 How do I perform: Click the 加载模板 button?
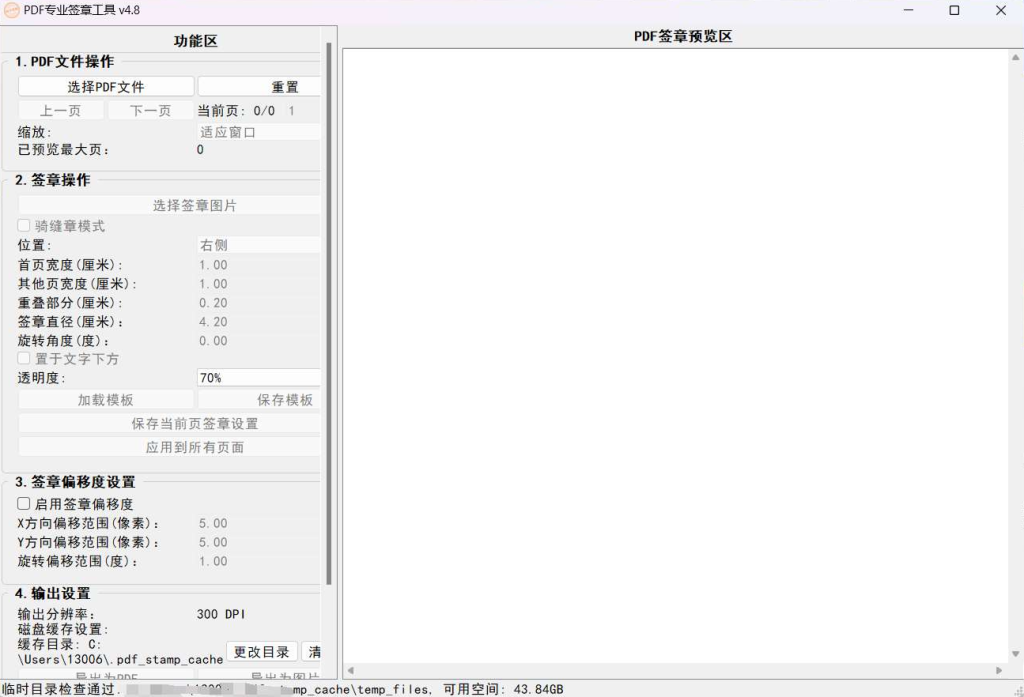click(106, 400)
